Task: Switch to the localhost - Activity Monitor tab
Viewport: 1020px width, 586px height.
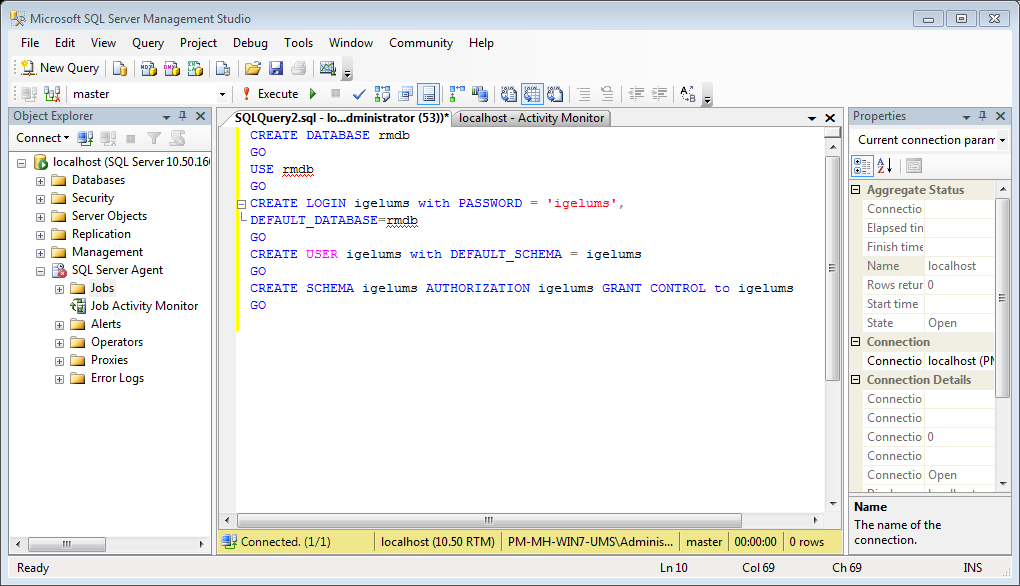Action: pos(530,117)
